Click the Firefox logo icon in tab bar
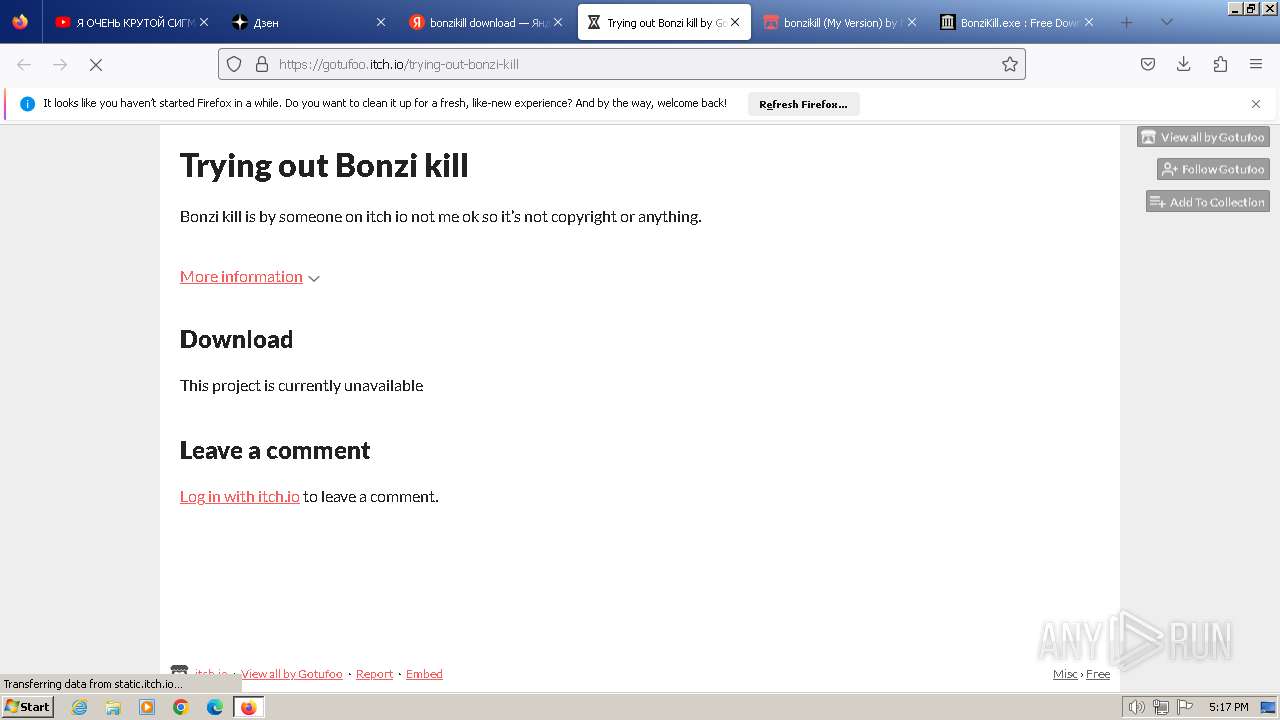 pyautogui.click(x=20, y=22)
